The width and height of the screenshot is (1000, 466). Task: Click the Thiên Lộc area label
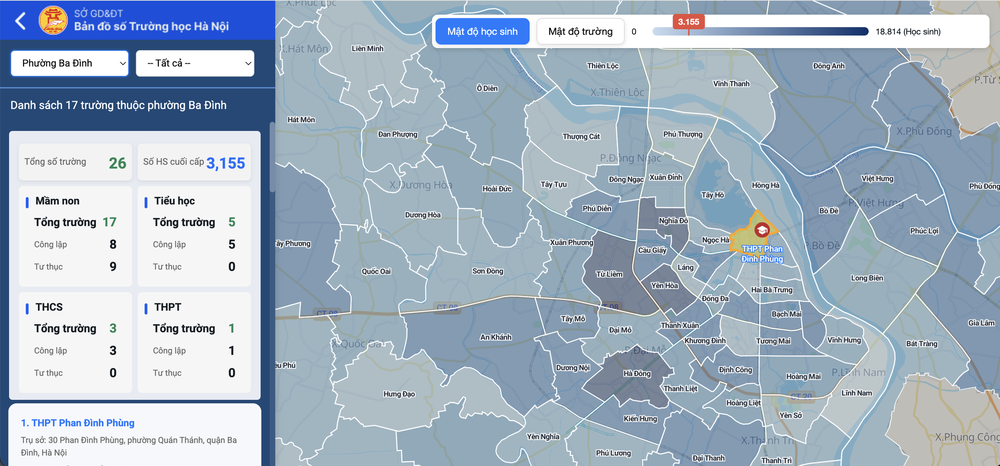tap(603, 66)
